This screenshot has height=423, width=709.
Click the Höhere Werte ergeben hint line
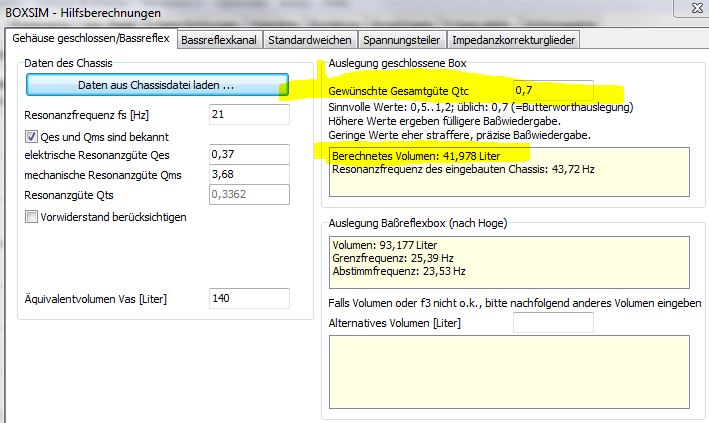(444, 121)
